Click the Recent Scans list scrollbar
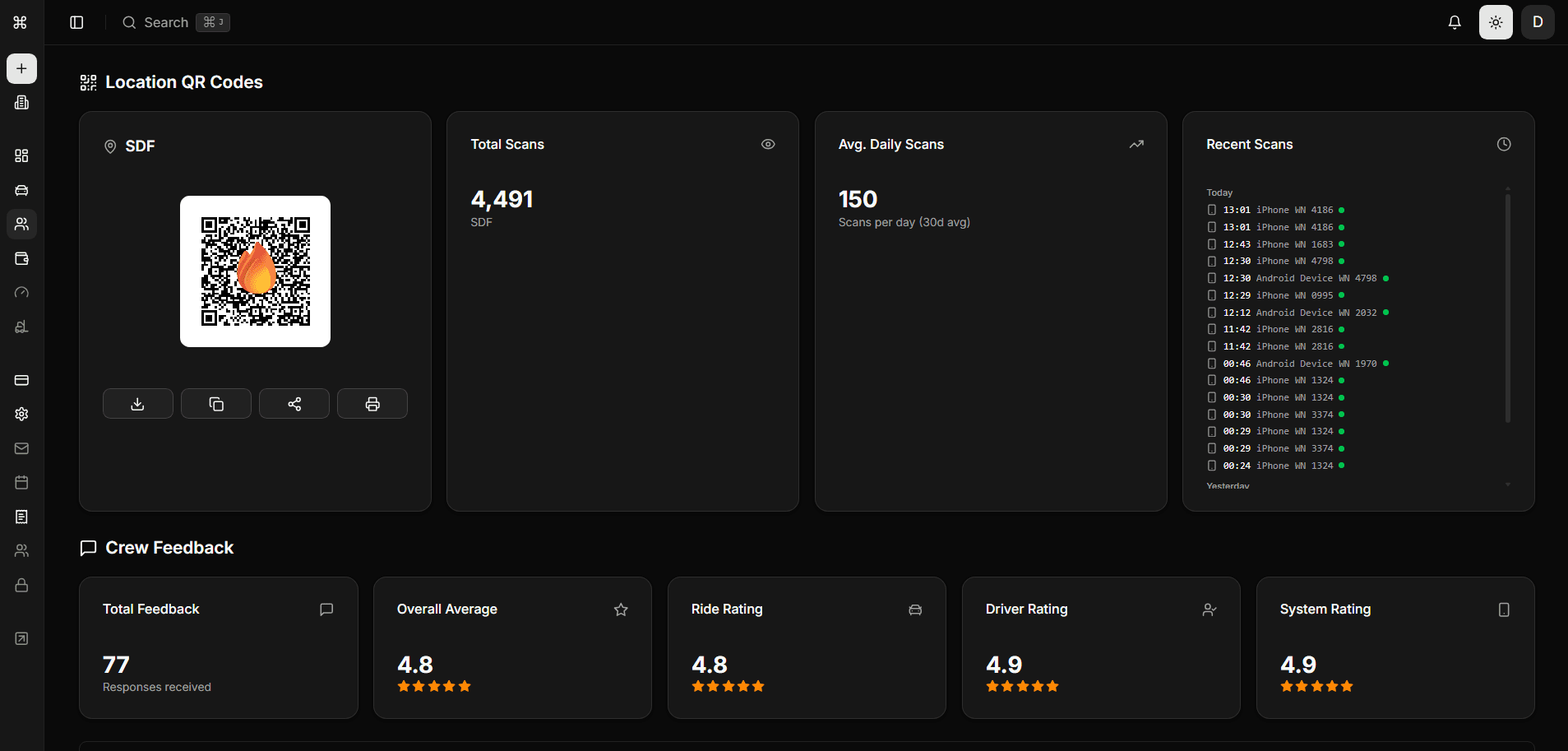The width and height of the screenshot is (1568, 751). (1507, 308)
